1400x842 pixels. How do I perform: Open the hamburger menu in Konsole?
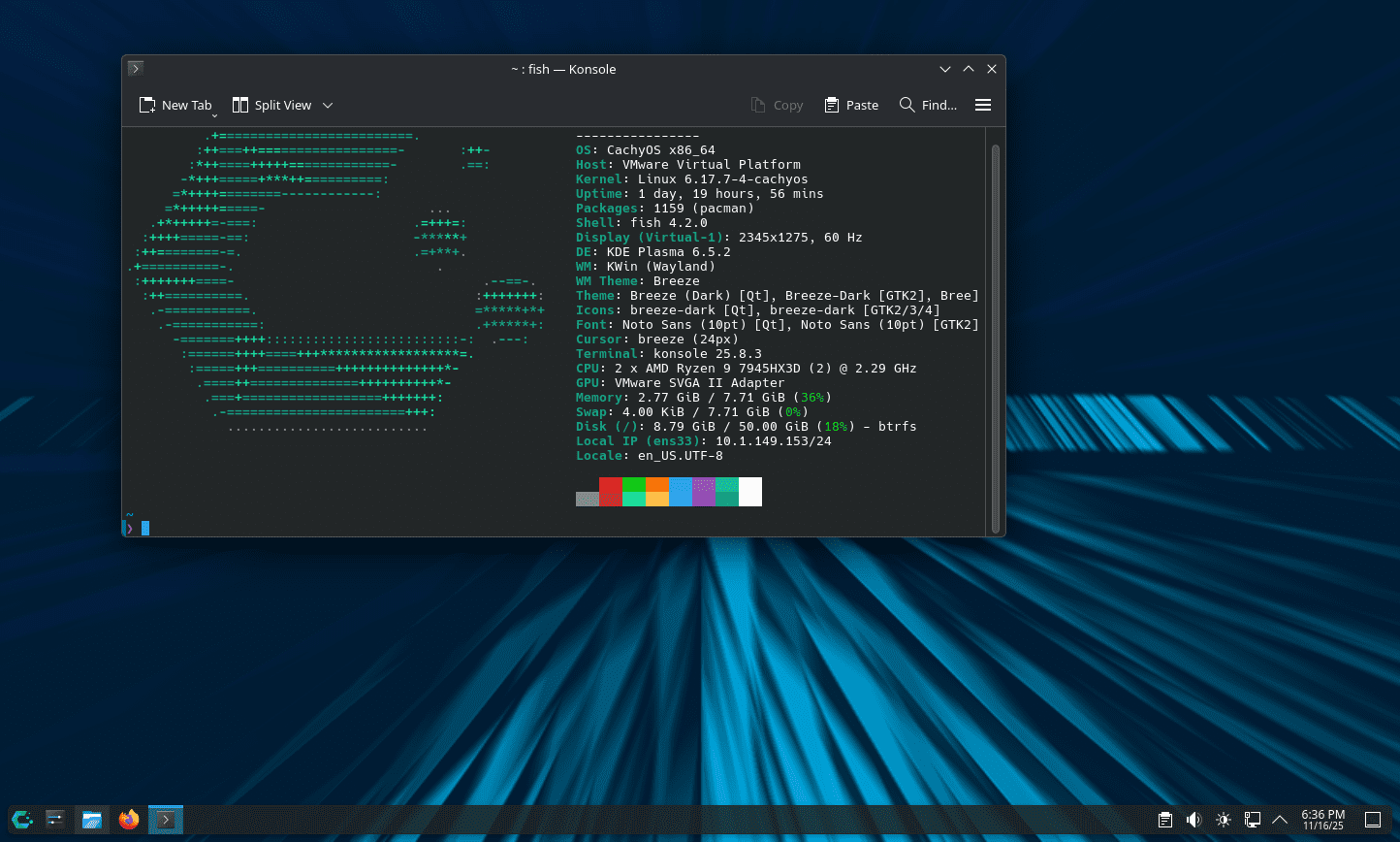[x=983, y=105]
